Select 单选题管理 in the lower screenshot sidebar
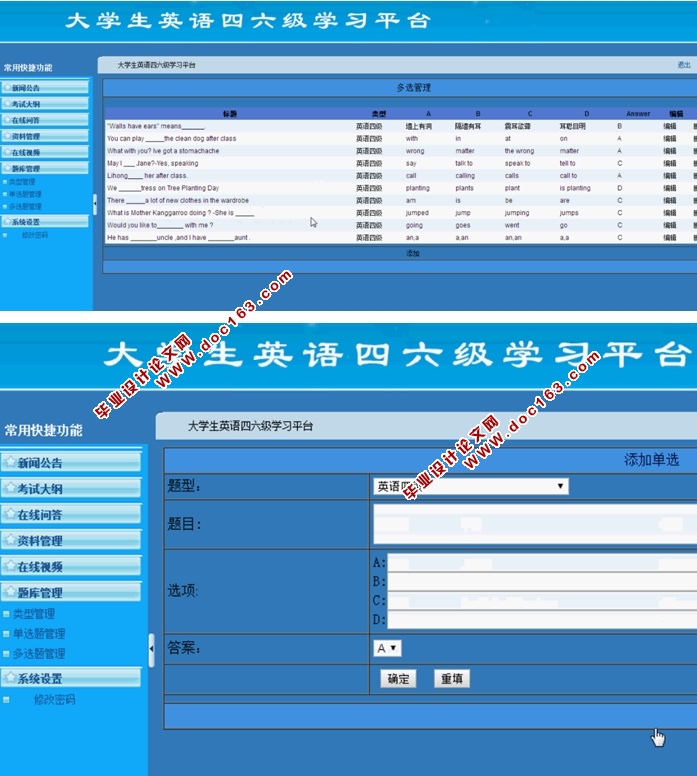Viewport: 697px width, 776px height. pos(39,634)
